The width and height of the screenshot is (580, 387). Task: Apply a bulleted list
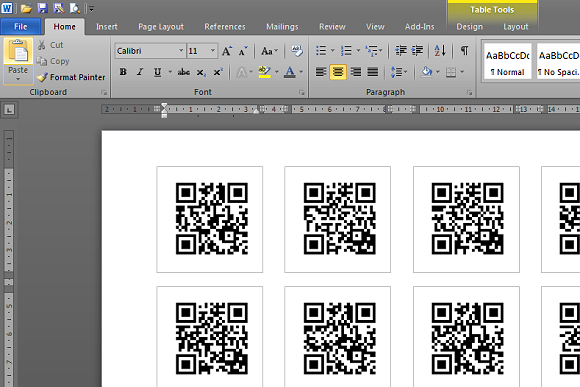[x=321, y=51]
